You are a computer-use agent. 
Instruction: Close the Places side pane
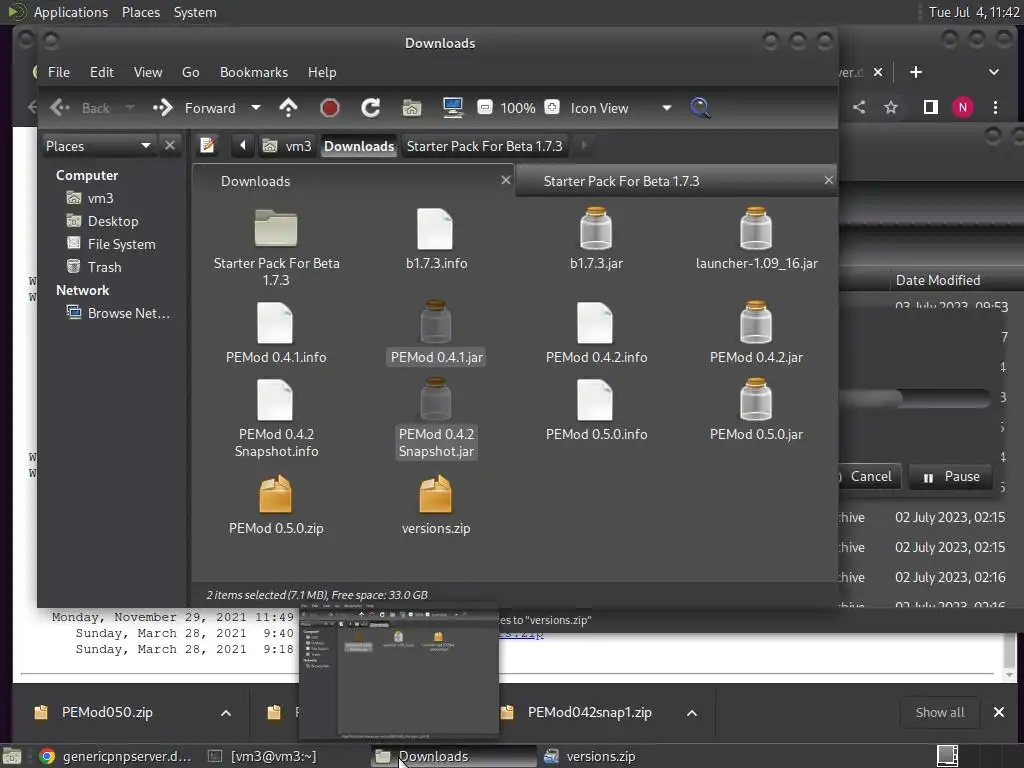pos(170,146)
